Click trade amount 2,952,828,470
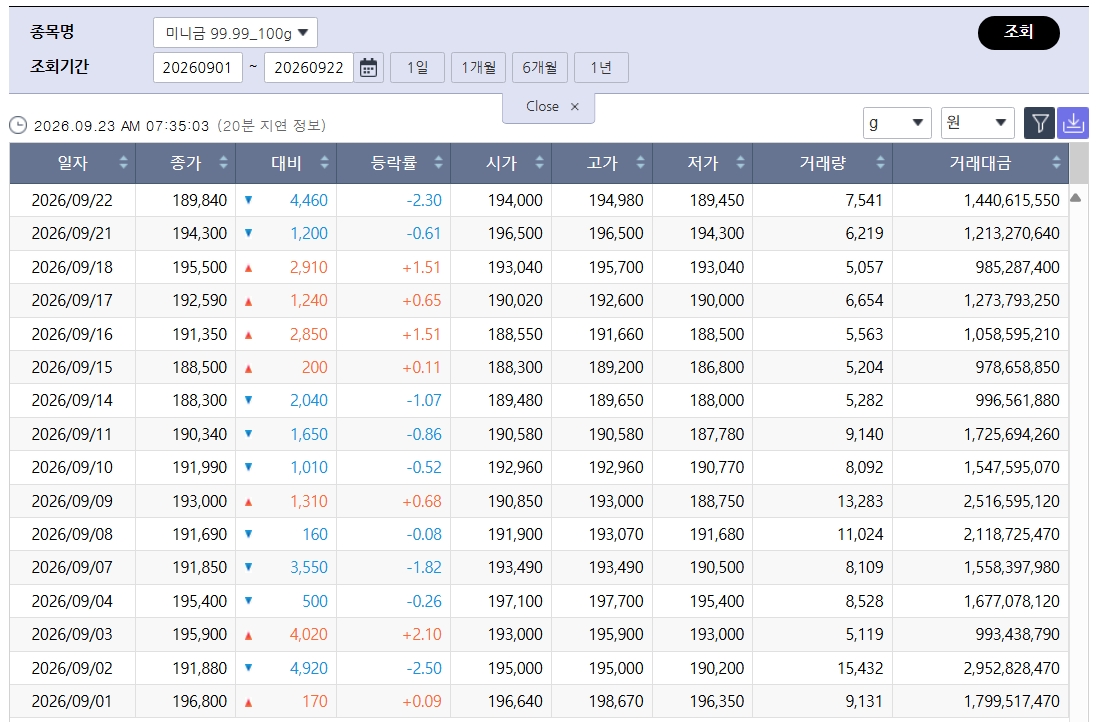This screenshot has width=1096, height=722. [x=1011, y=668]
